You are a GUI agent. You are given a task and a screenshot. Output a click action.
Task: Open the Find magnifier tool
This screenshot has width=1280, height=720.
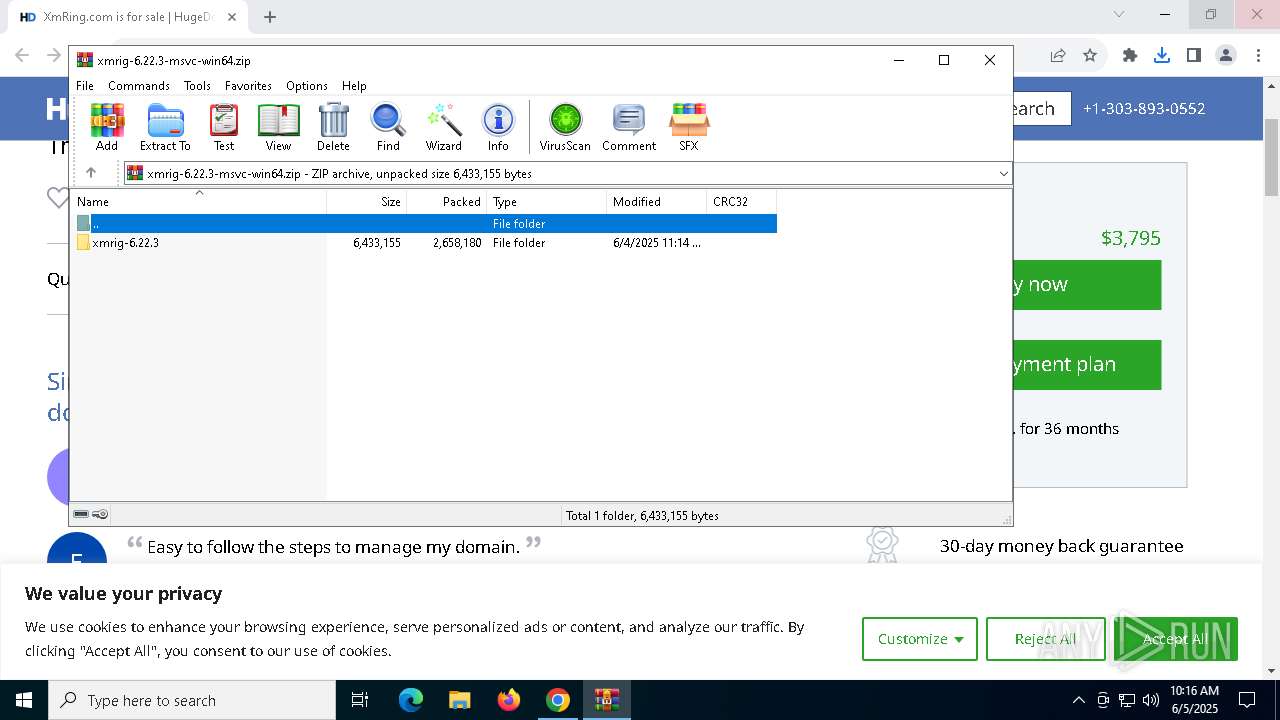[x=388, y=127]
